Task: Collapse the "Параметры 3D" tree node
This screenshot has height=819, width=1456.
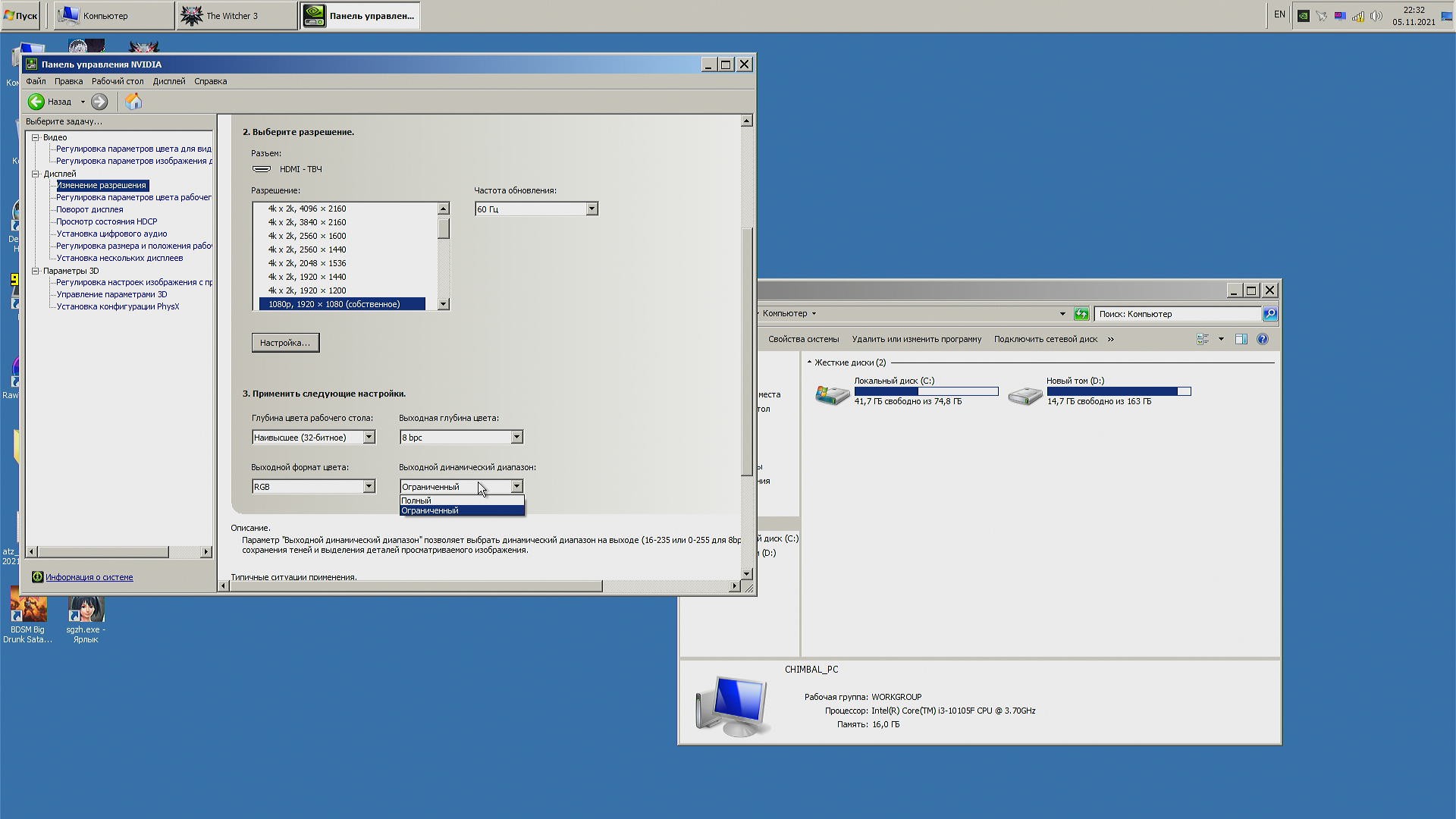Action: [36, 271]
